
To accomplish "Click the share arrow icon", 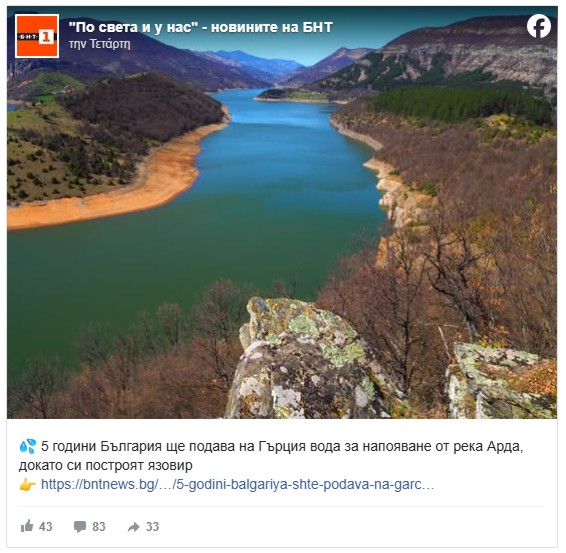I will pos(134,527).
